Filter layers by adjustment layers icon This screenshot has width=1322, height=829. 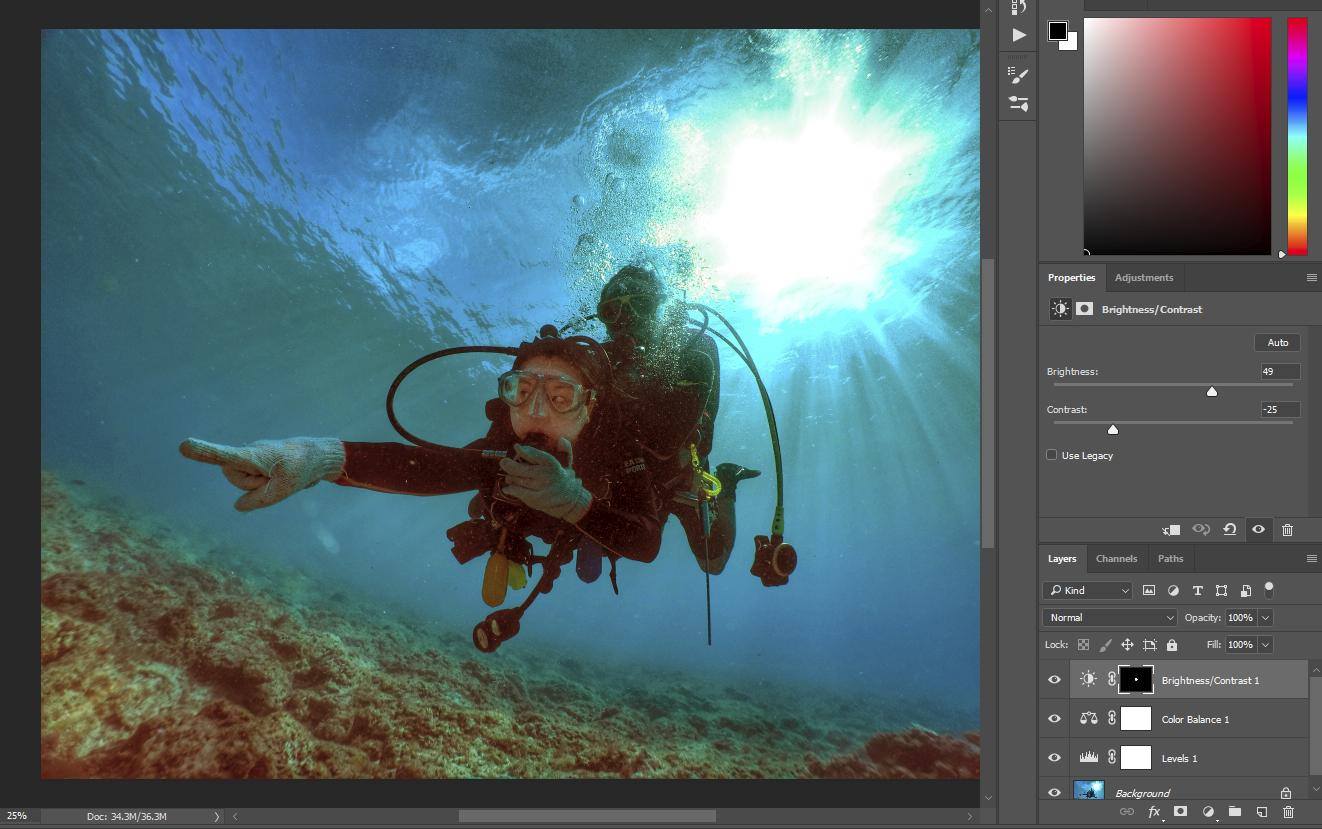(1173, 591)
